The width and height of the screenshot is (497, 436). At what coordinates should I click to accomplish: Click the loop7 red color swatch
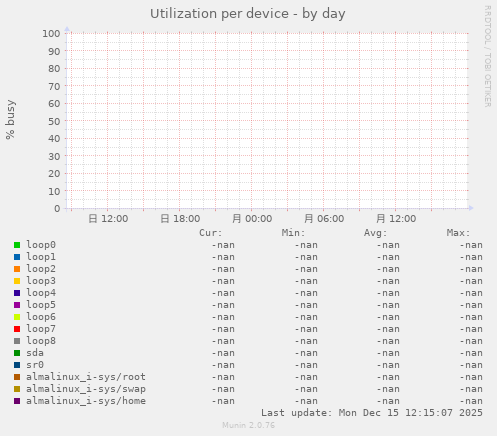17,329
